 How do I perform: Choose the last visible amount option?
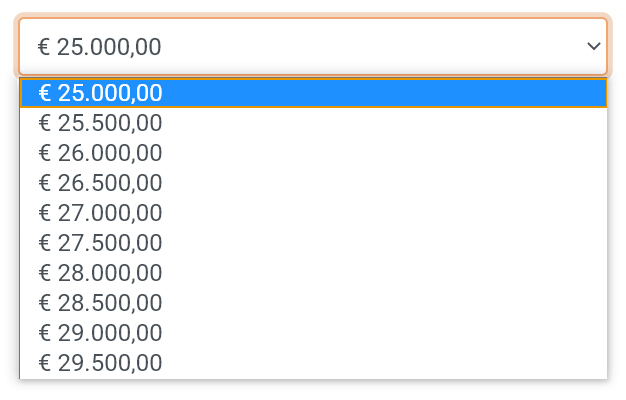pyautogui.click(x=313, y=362)
